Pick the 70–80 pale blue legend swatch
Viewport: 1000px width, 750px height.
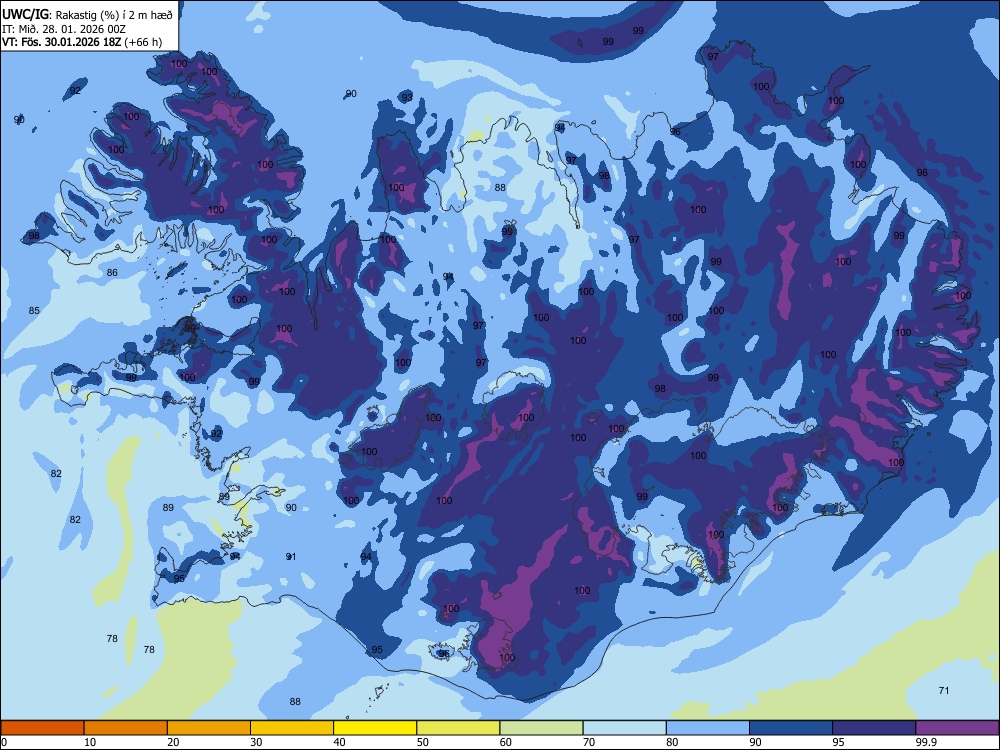click(624, 728)
